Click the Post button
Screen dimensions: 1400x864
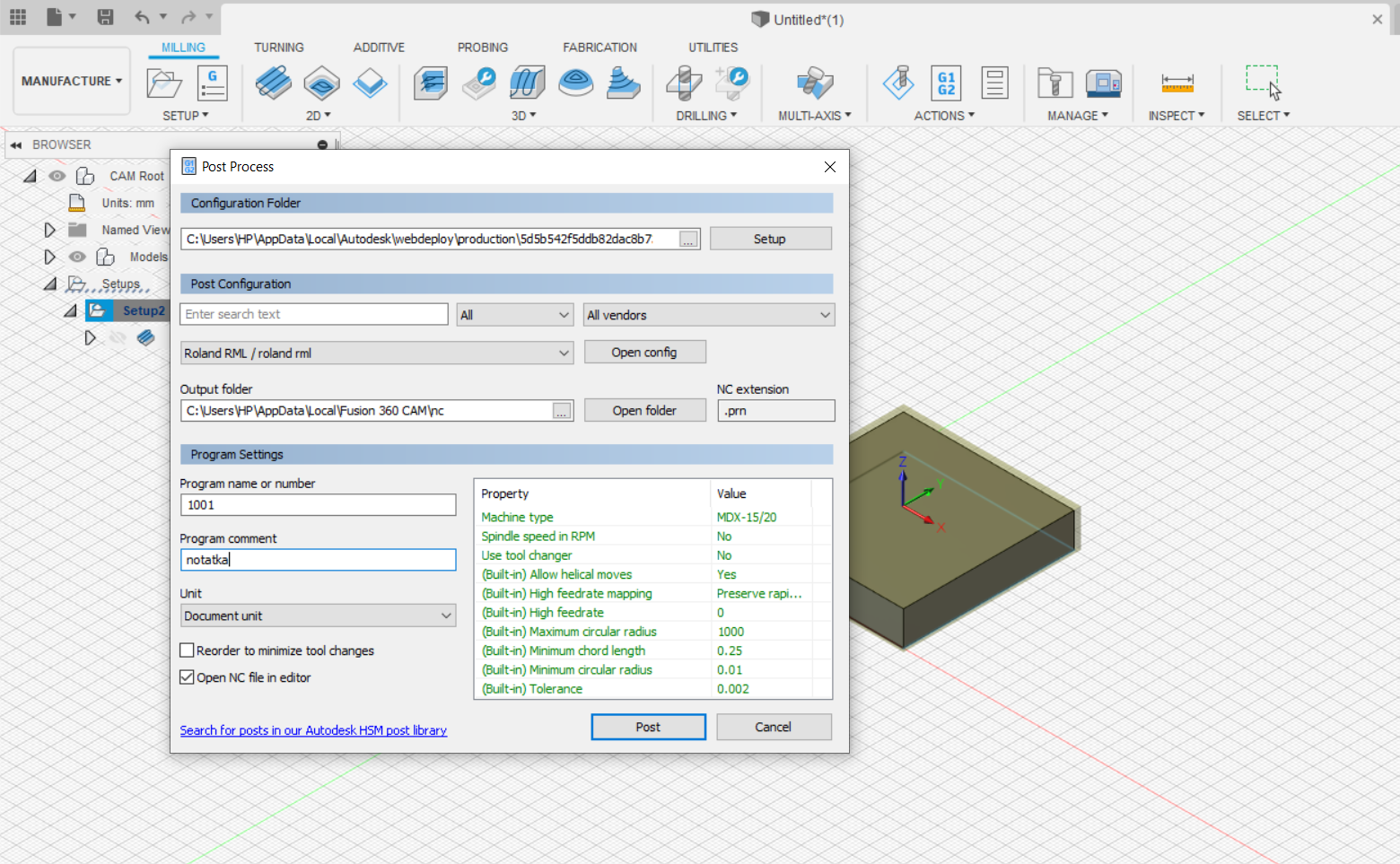(648, 727)
